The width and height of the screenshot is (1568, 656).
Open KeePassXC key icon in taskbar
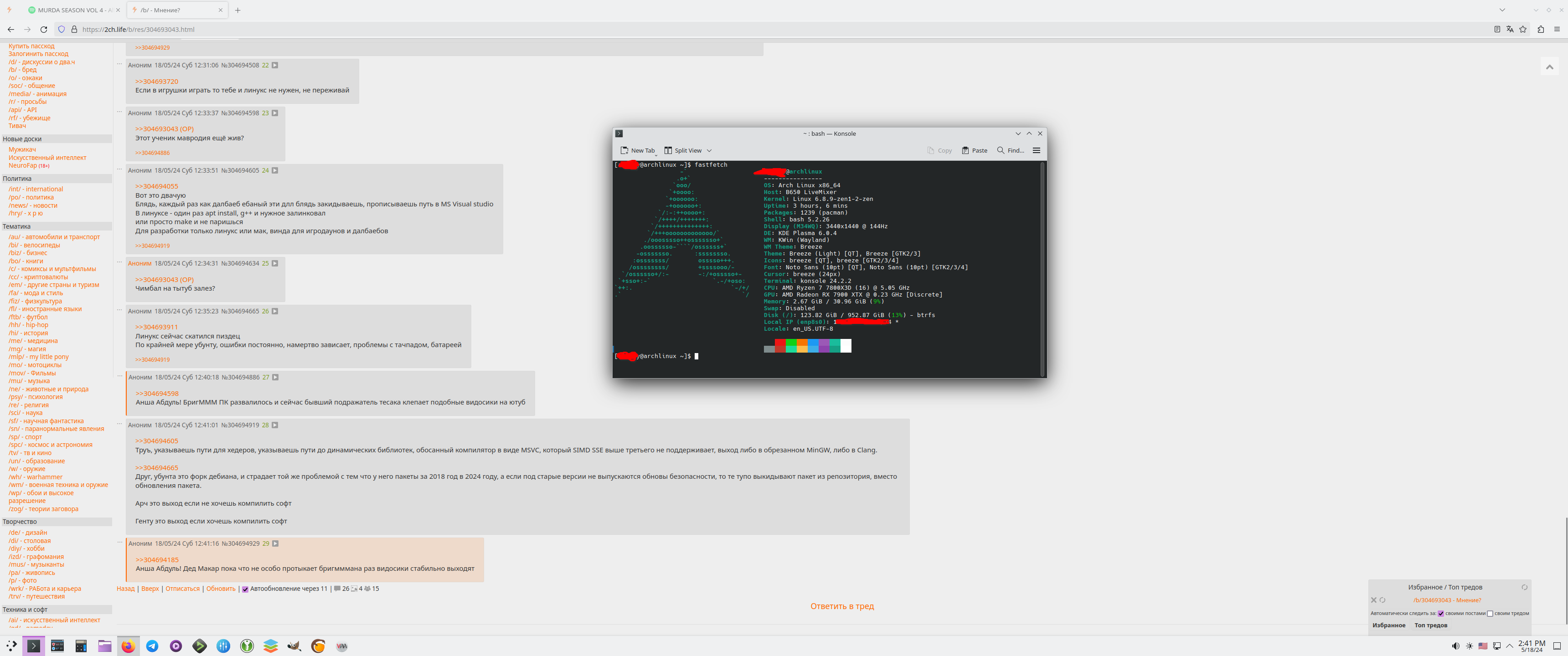247,646
